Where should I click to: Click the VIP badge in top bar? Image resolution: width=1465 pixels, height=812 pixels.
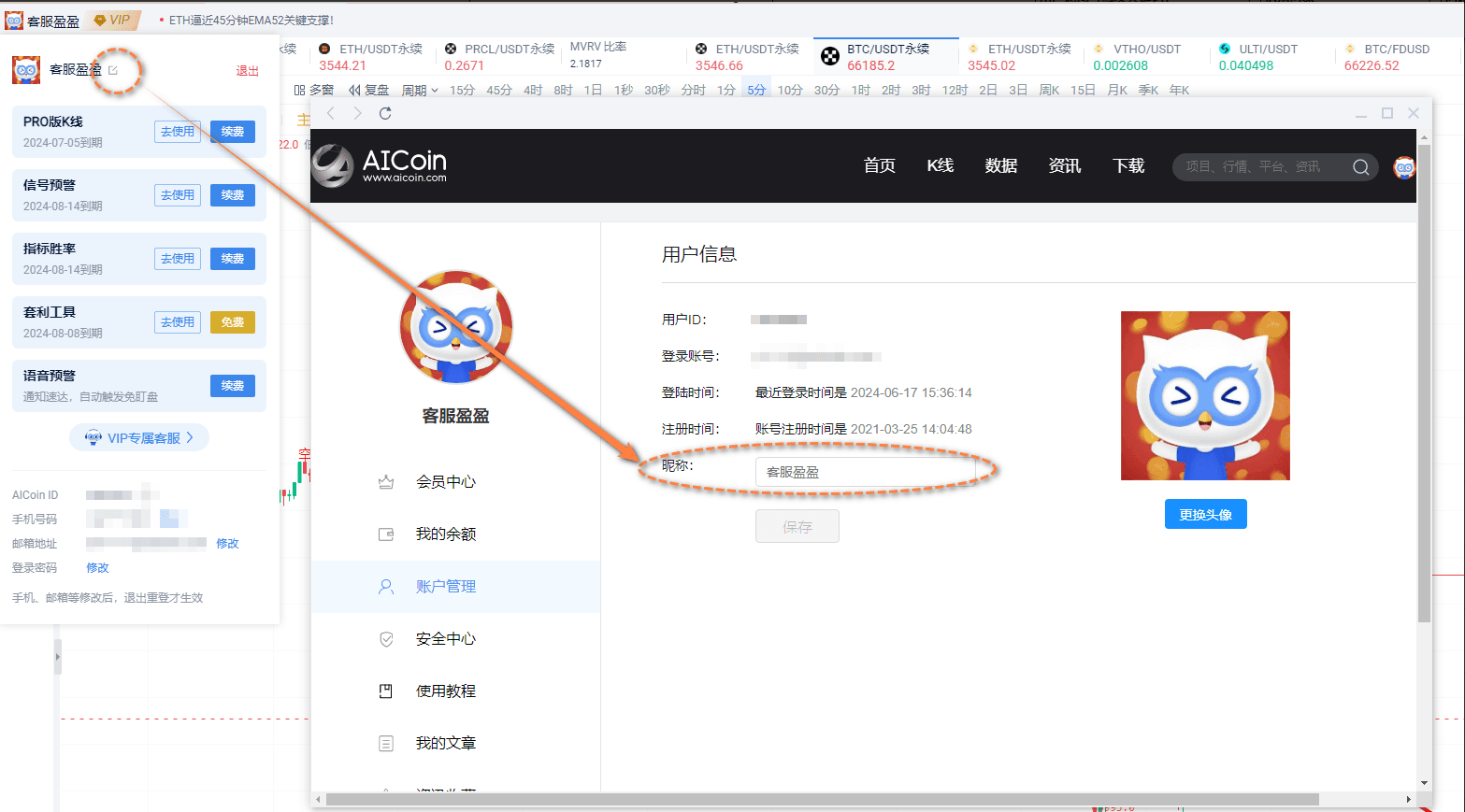[x=113, y=20]
